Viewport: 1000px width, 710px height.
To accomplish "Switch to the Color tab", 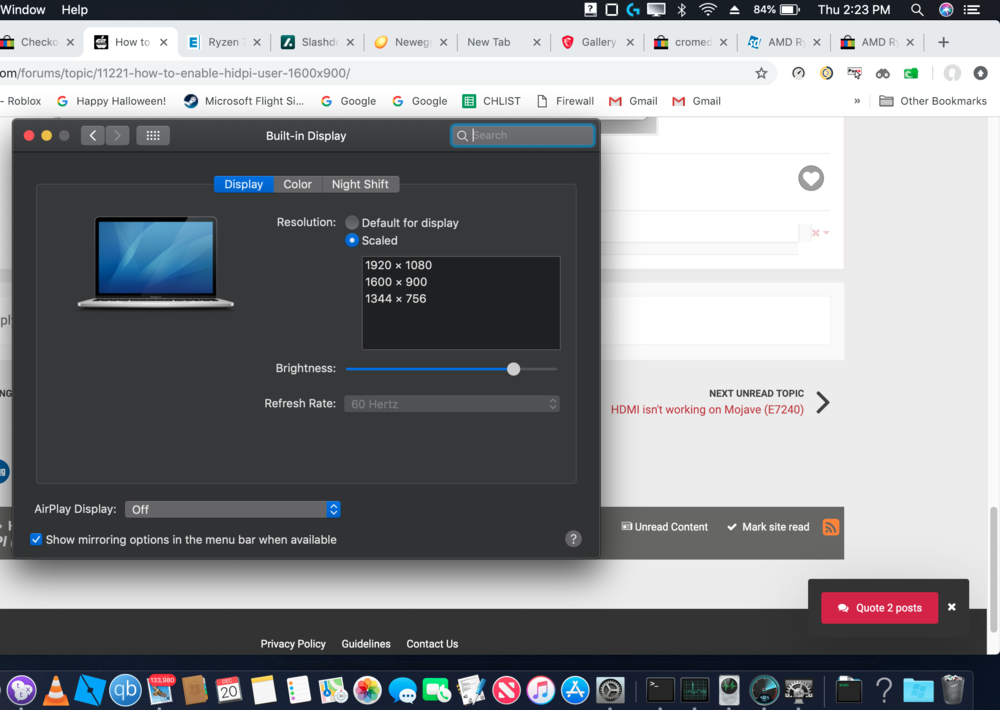I will (x=297, y=184).
